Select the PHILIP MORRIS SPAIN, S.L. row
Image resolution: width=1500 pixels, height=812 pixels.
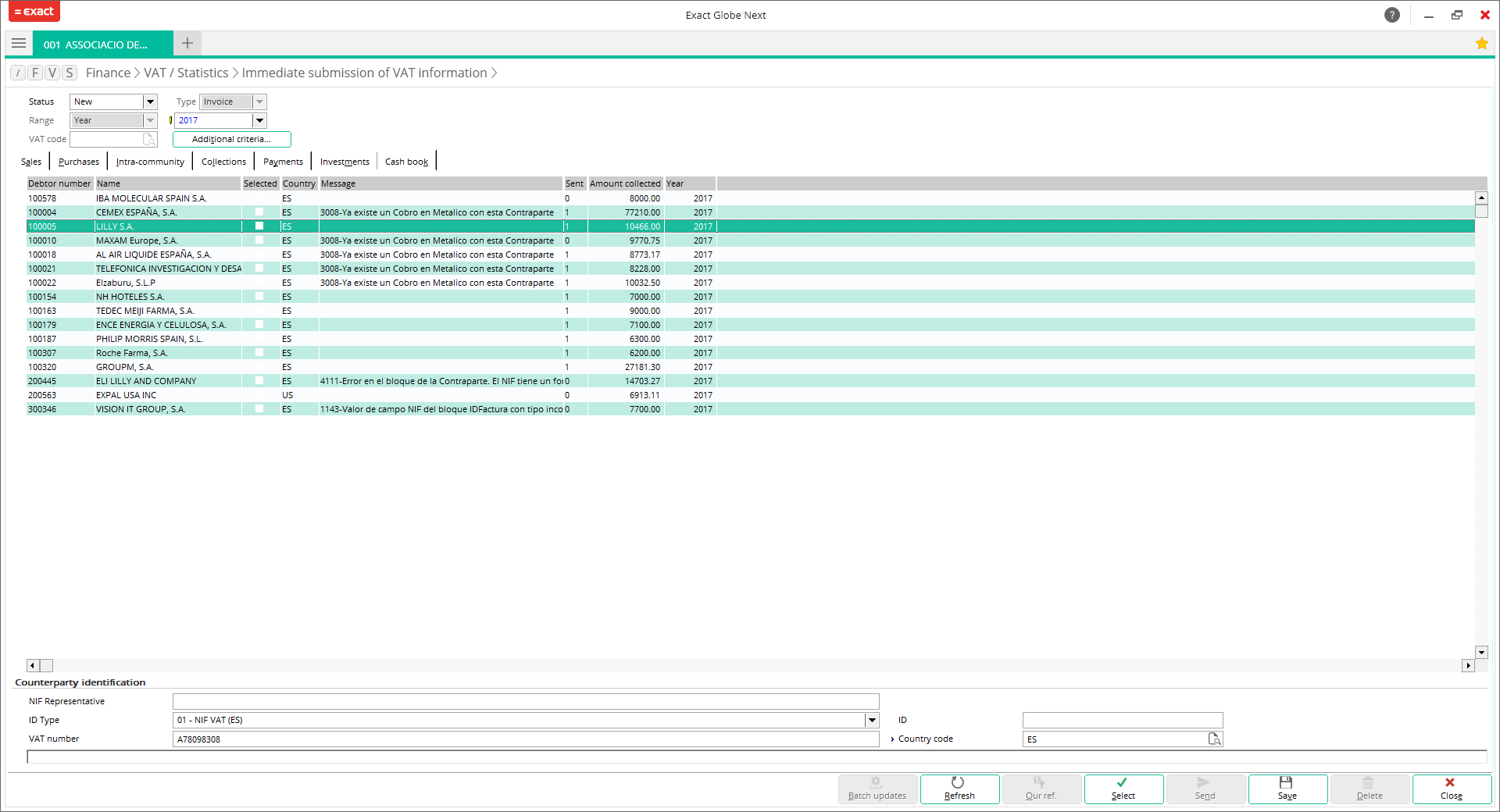pos(751,339)
